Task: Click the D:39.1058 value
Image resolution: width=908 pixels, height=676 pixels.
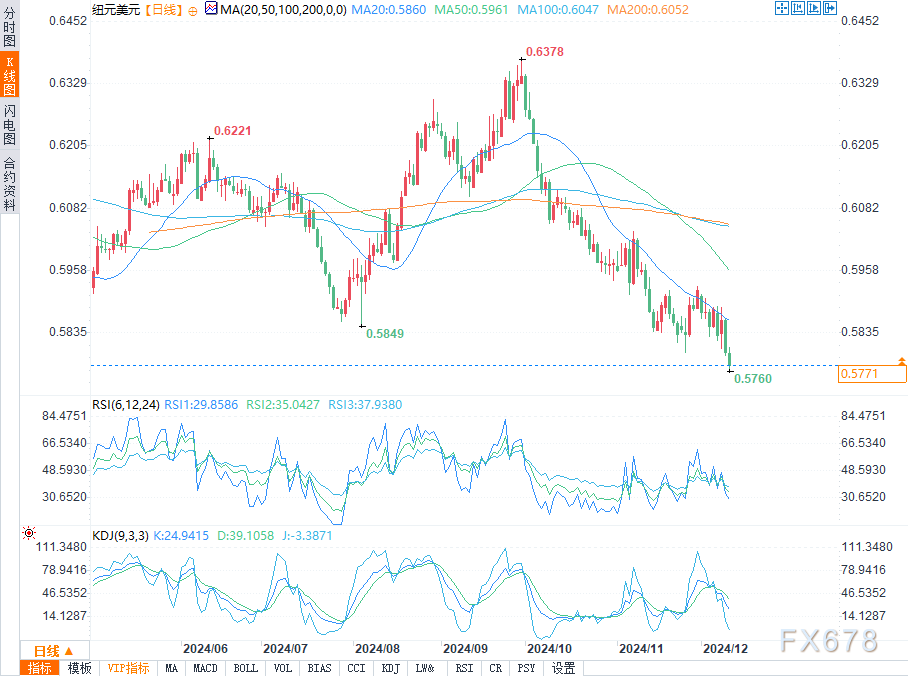Action: (x=246, y=535)
